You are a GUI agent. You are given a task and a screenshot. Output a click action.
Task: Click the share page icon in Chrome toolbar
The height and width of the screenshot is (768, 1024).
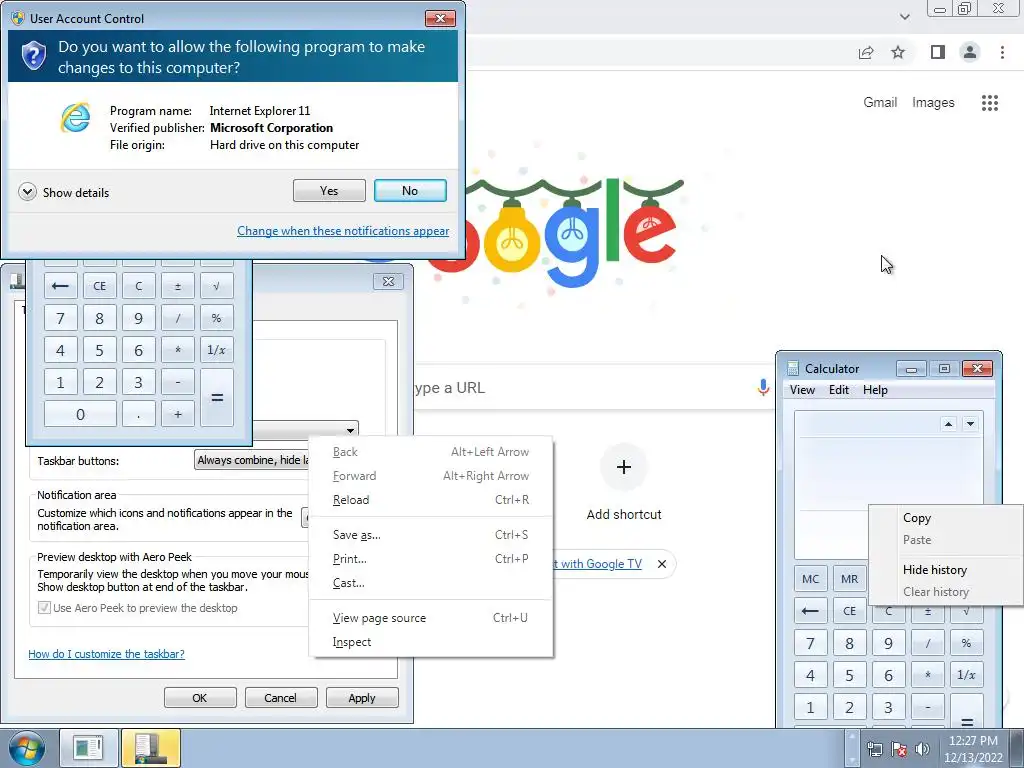pos(866,52)
